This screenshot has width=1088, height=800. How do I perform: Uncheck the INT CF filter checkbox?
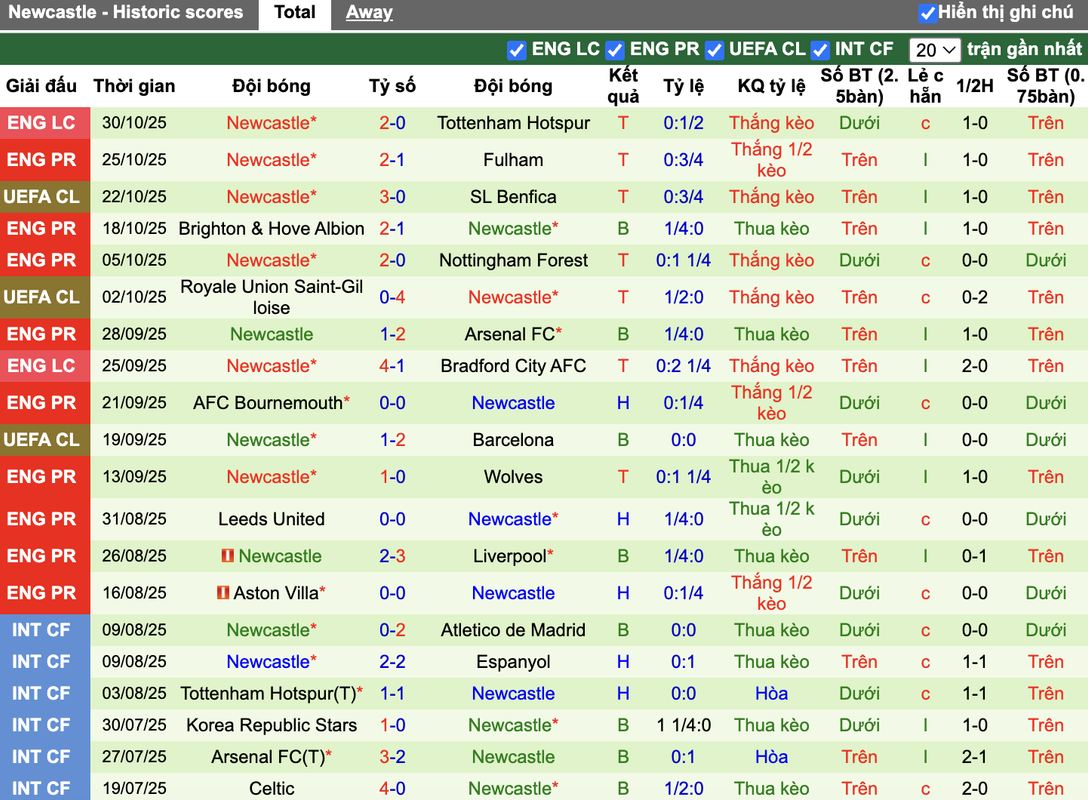819,50
